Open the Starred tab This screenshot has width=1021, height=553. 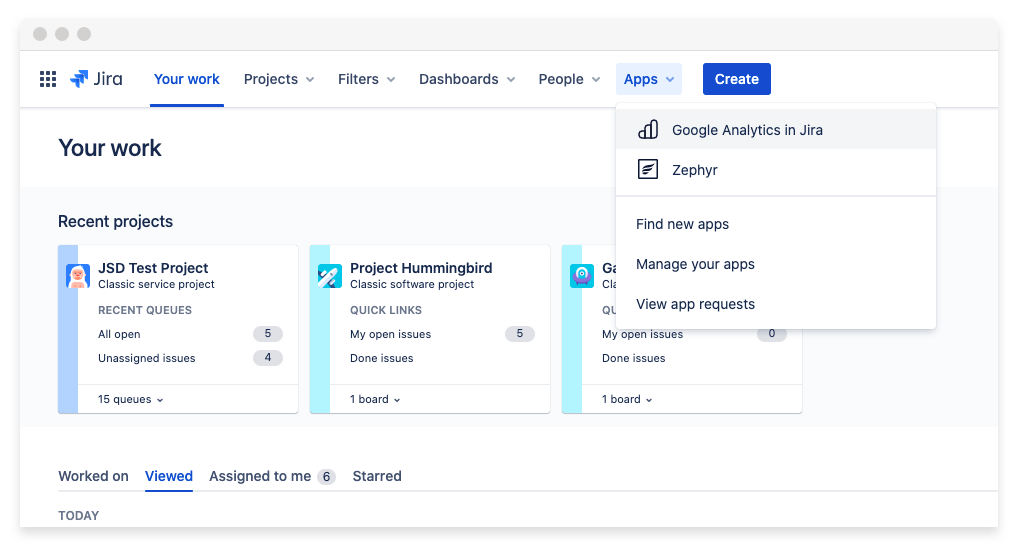(x=377, y=476)
